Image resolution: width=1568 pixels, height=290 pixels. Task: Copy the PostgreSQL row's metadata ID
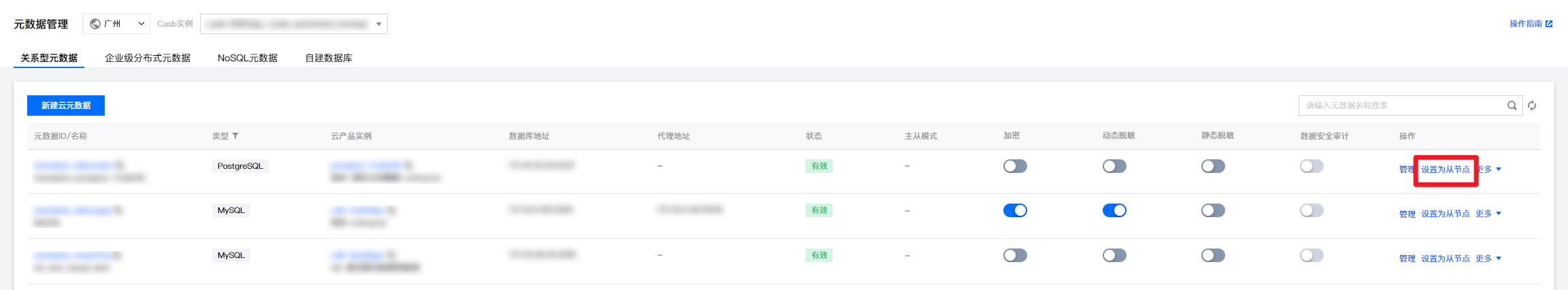(x=120, y=165)
